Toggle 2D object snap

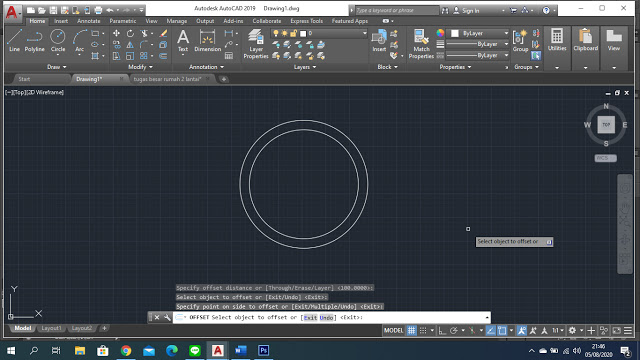pyautogui.click(x=502, y=330)
